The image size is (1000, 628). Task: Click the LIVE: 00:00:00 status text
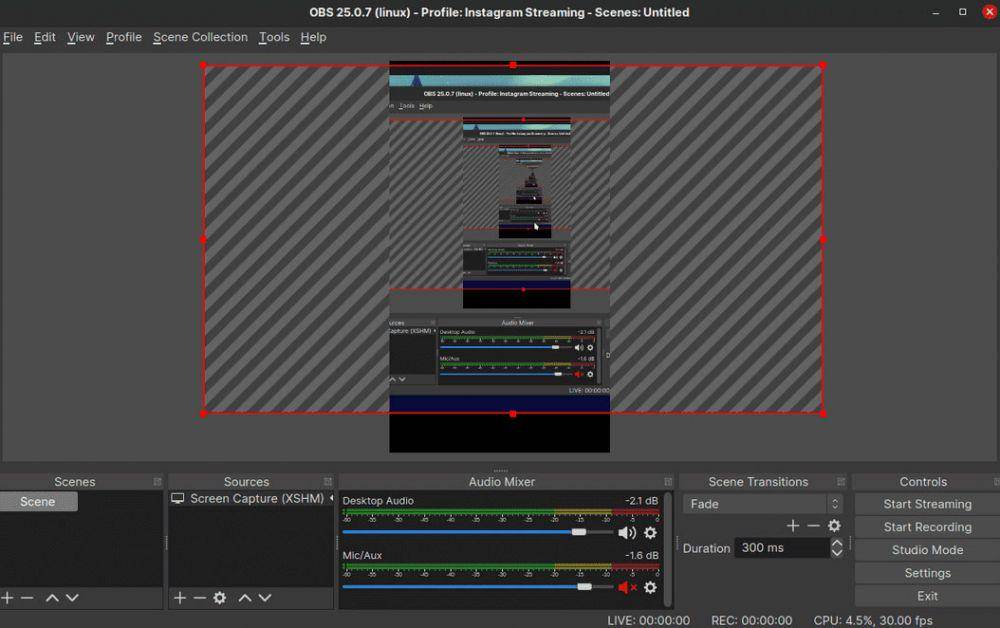[648, 620]
